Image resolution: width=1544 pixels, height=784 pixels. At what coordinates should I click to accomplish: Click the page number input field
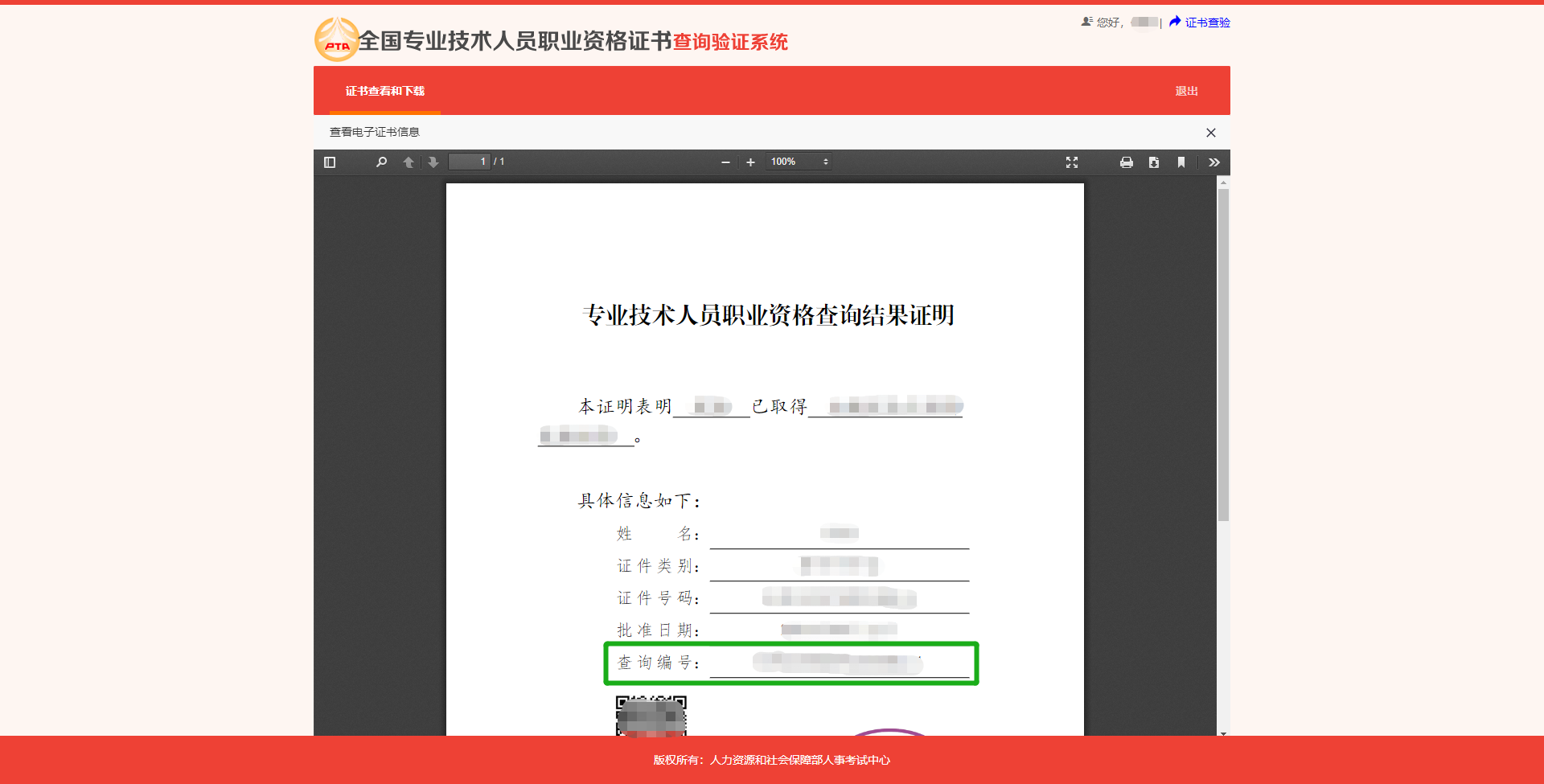[x=470, y=162]
